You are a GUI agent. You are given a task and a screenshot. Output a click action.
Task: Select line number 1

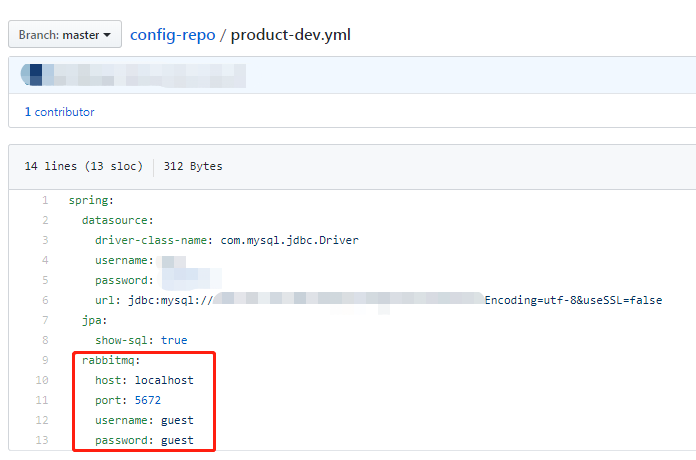click(x=45, y=200)
